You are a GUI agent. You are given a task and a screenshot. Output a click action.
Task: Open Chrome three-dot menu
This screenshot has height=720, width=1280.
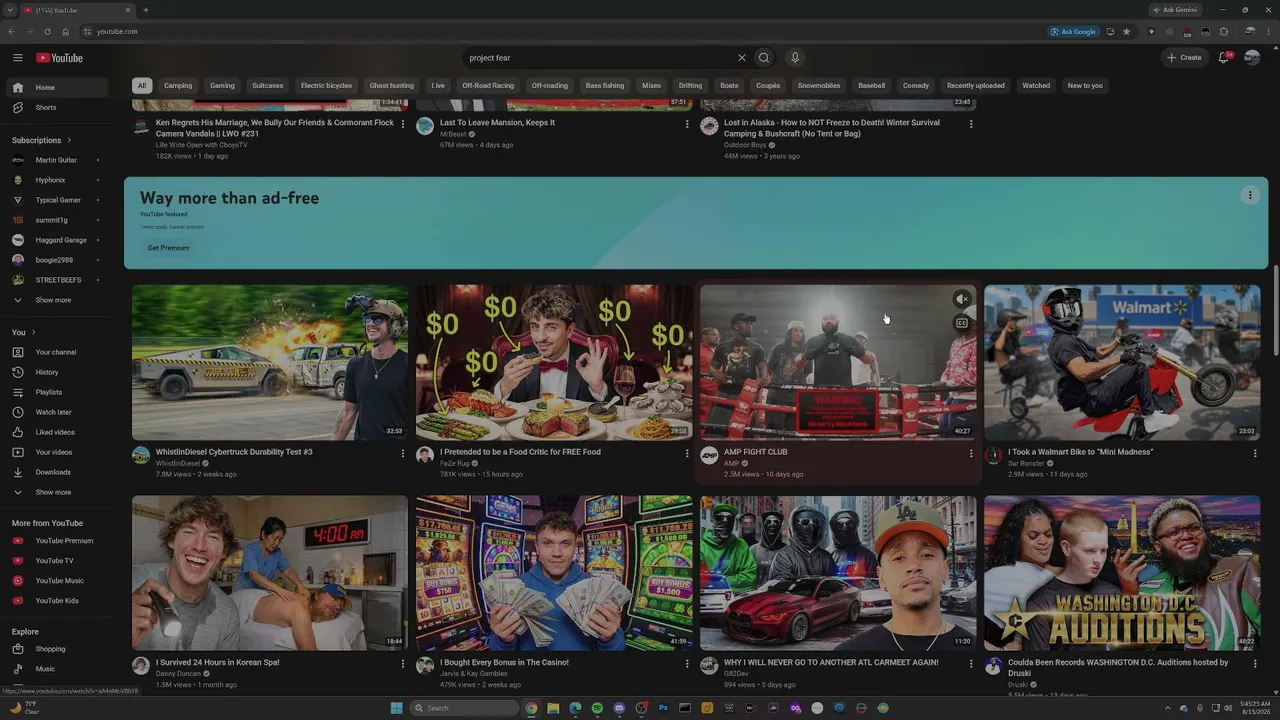click(1271, 32)
